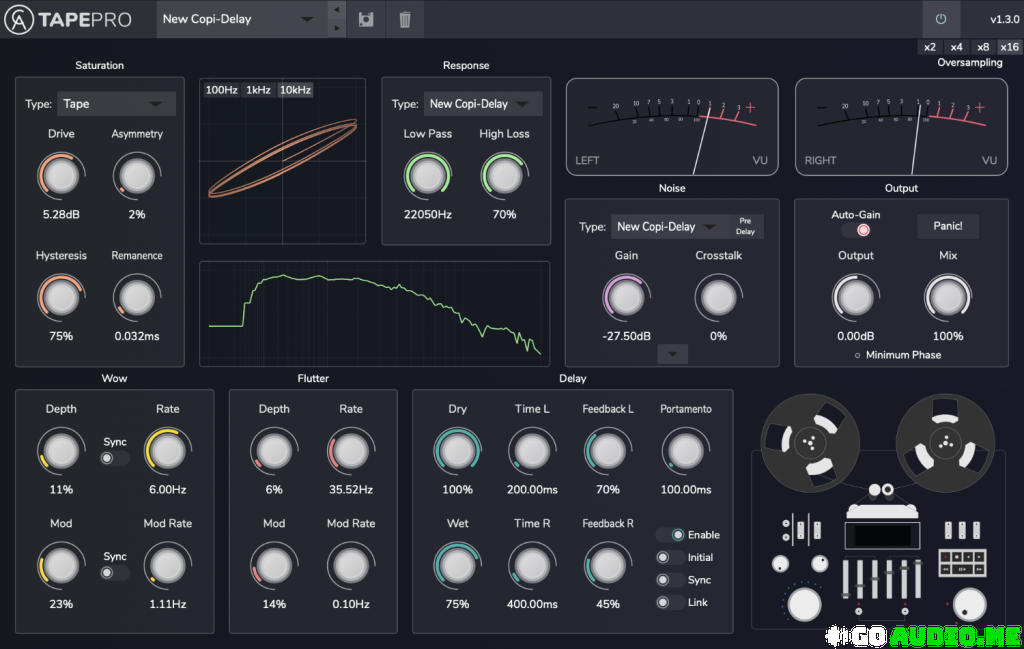This screenshot has width=1024, height=649.
Task: Select x2 oversampling
Action: click(930, 47)
